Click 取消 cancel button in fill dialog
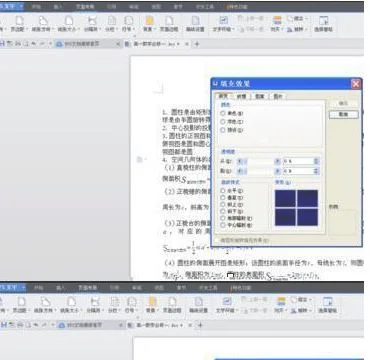Viewport: 370px width, 360px height. (x=343, y=115)
